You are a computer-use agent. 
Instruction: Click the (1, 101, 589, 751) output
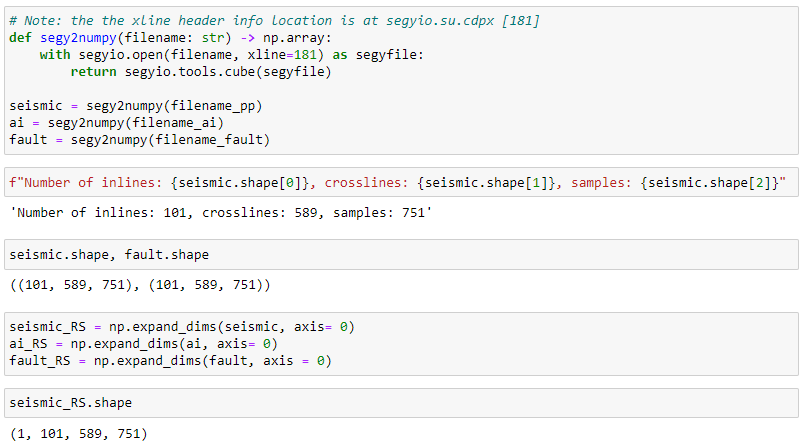click(78, 434)
